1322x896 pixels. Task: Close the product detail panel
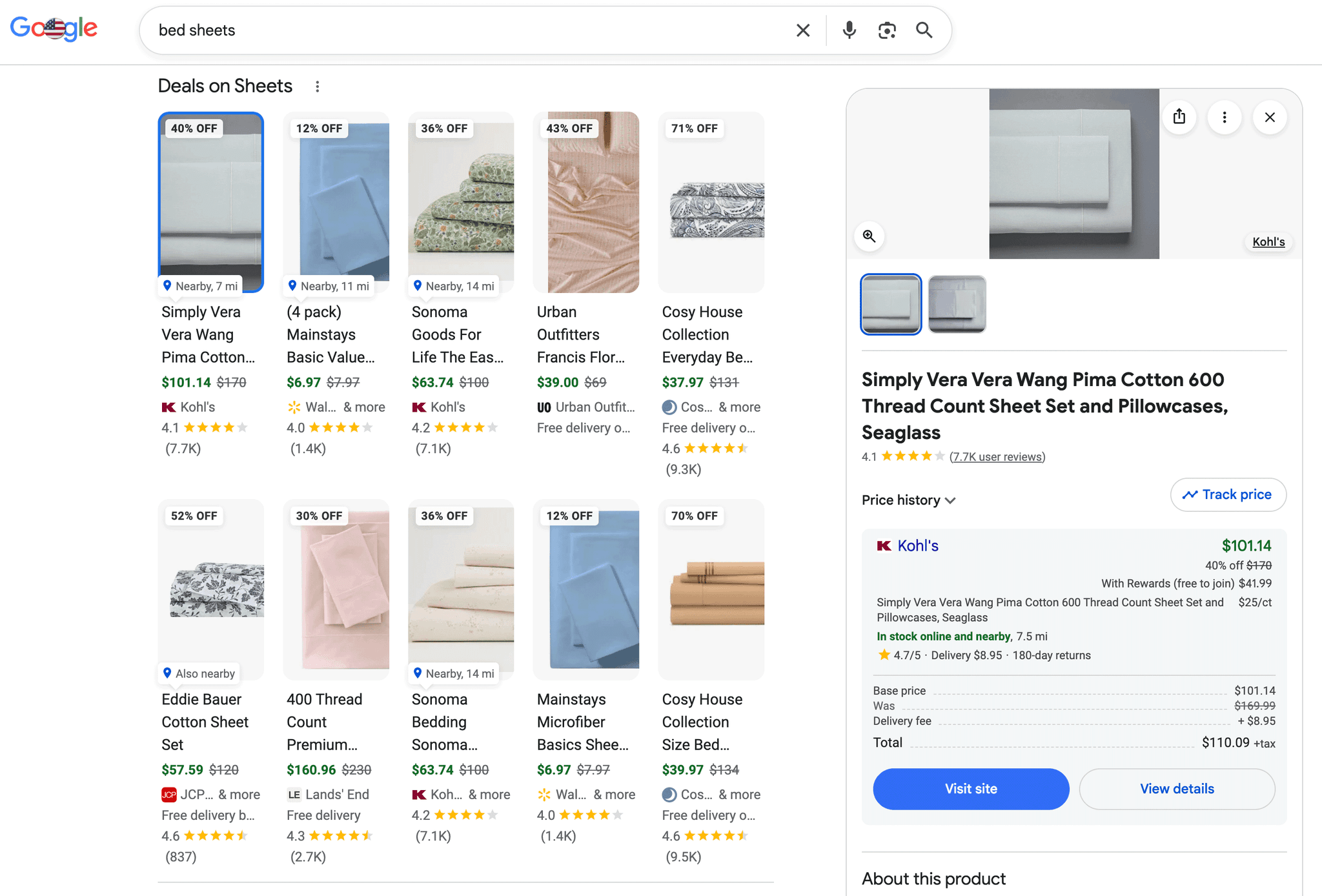1270,117
